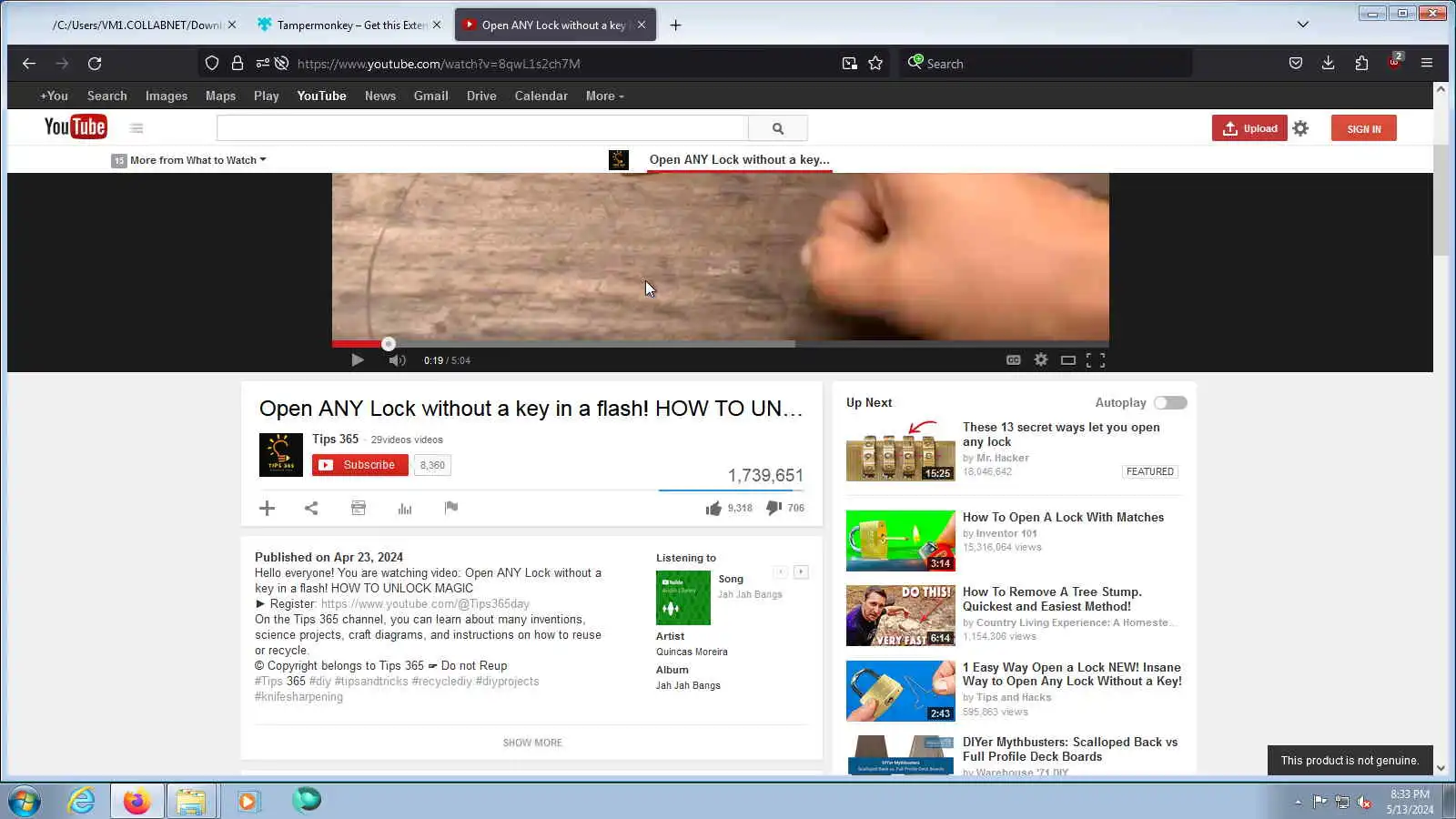Open the transcript icon below the video
Viewport: 1456px width, 819px height.
point(359,508)
